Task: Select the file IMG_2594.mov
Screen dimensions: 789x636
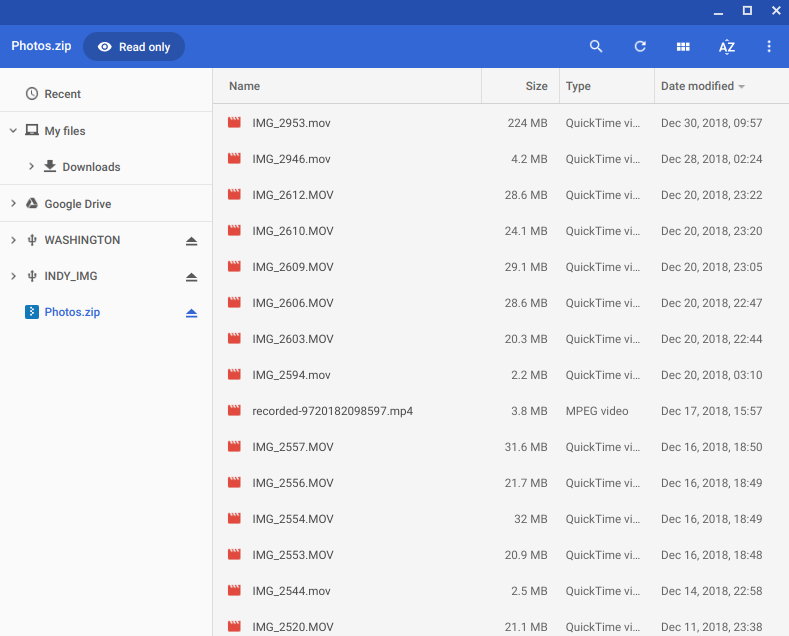Action: coord(501,375)
